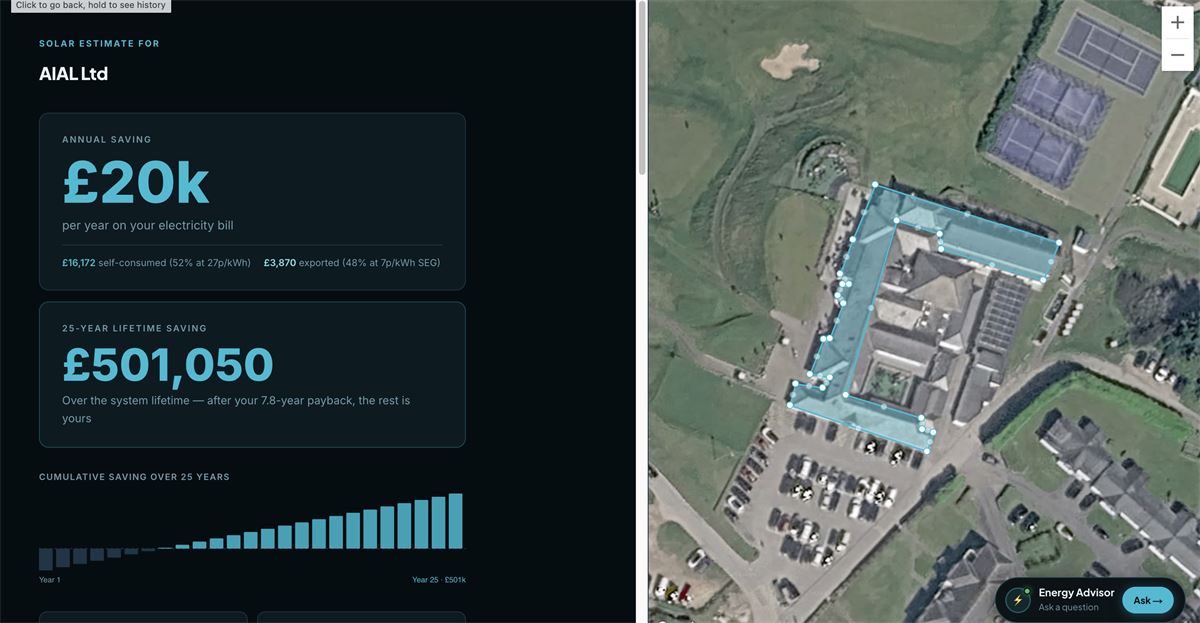Click the SOLAR ESTIMATE FOR label
Viewport: 1200px width, 623px height.
[x=99, y=44]
